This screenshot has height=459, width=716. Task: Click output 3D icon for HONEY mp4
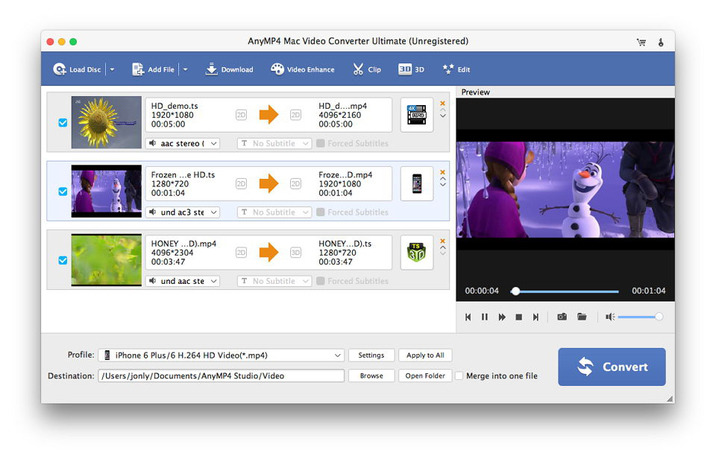point(296,253)
